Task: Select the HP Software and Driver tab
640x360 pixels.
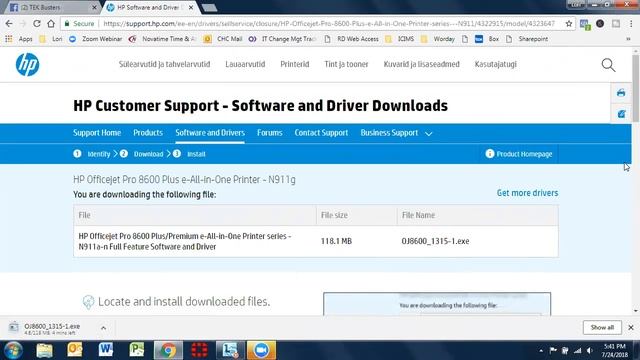Action: pyautogui.click(x=149, y=7)
